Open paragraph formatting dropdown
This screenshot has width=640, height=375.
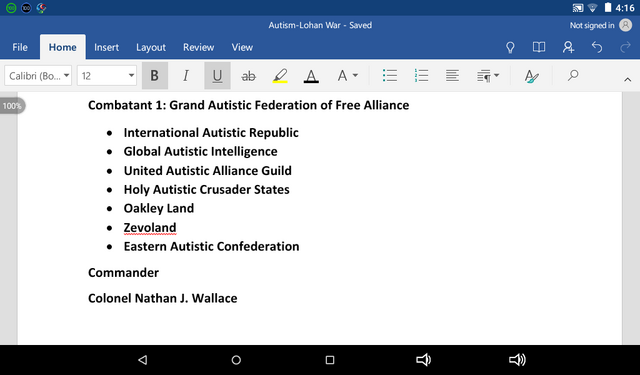(488, 75)
